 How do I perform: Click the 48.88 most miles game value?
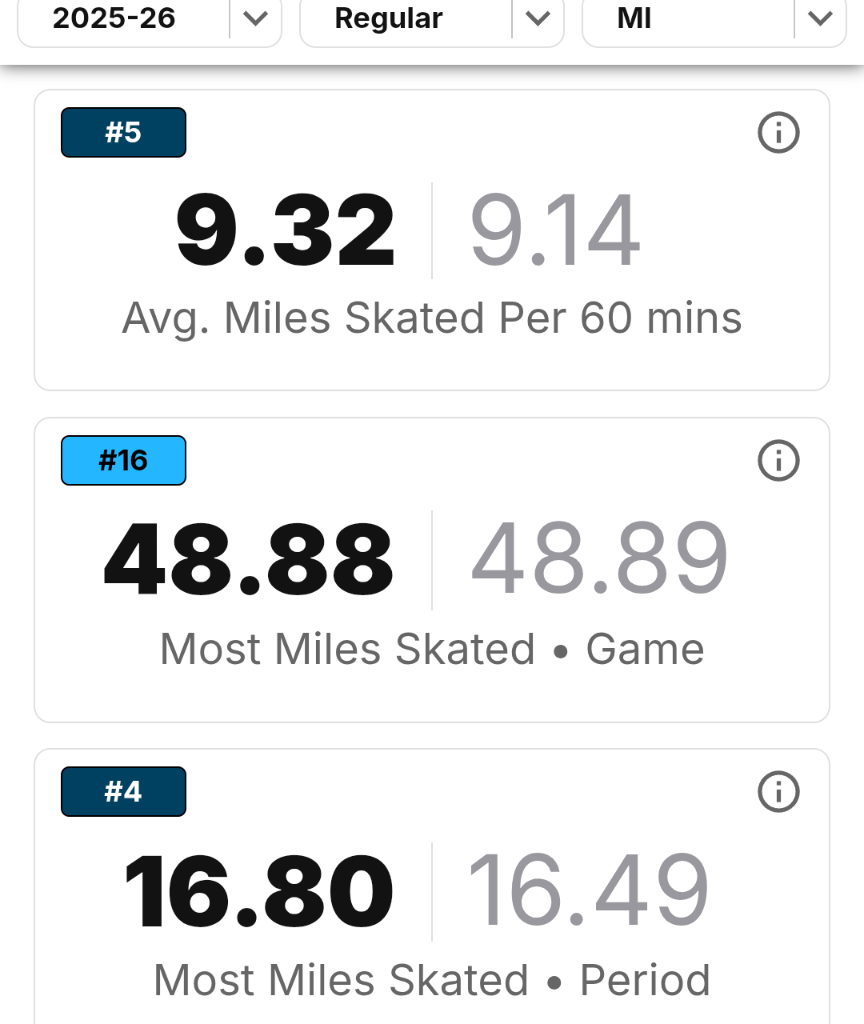[248, 558]
